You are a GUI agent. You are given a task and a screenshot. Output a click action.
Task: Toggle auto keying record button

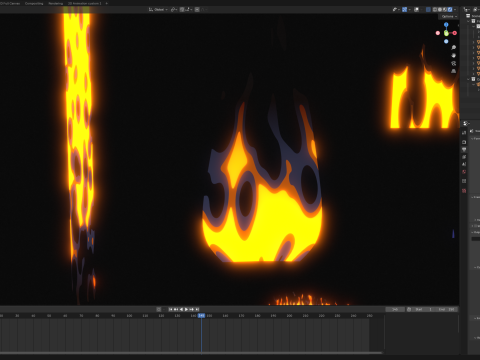(x=159, y=309)
